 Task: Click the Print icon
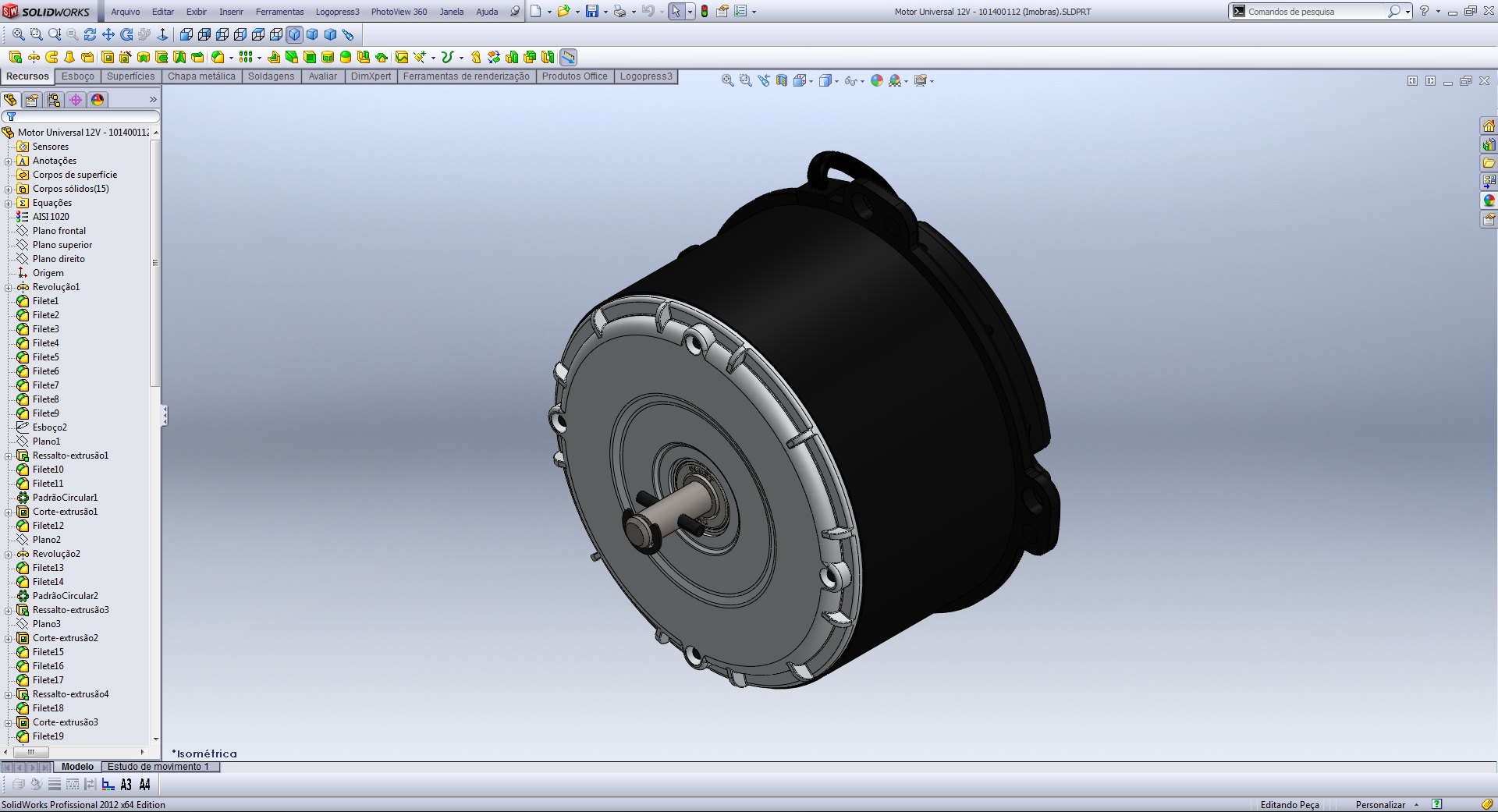[619, 12]
